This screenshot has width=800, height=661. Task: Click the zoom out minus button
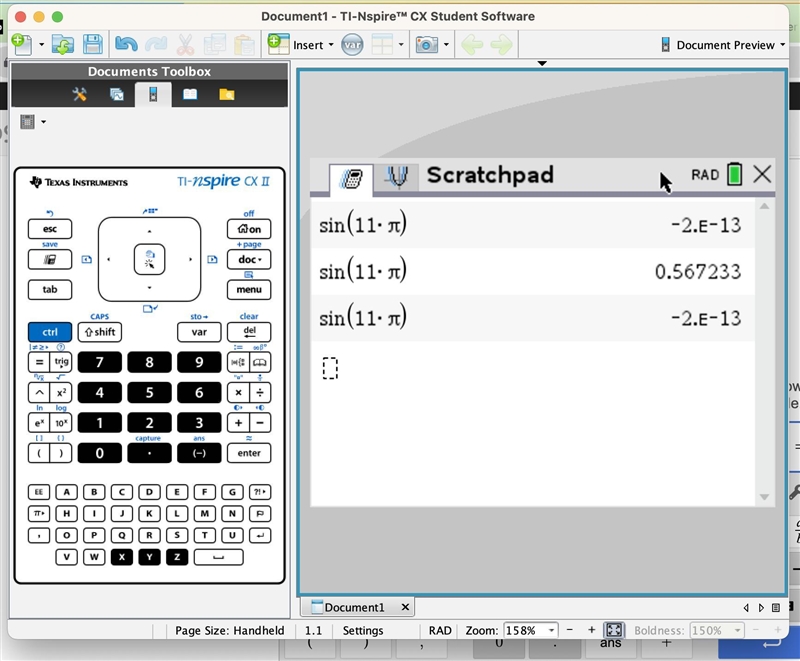[x=570, y=630]
